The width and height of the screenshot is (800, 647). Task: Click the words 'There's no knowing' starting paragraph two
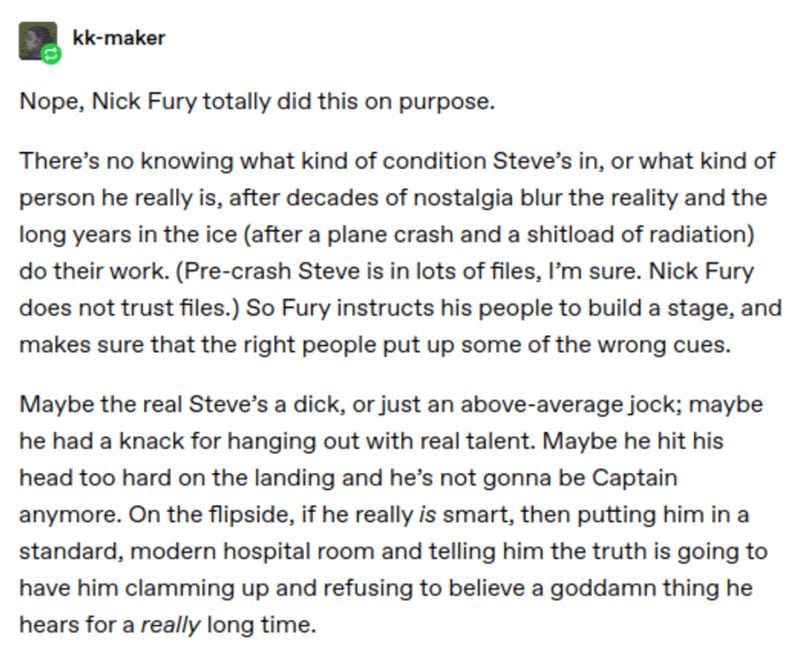click(127, 161)
